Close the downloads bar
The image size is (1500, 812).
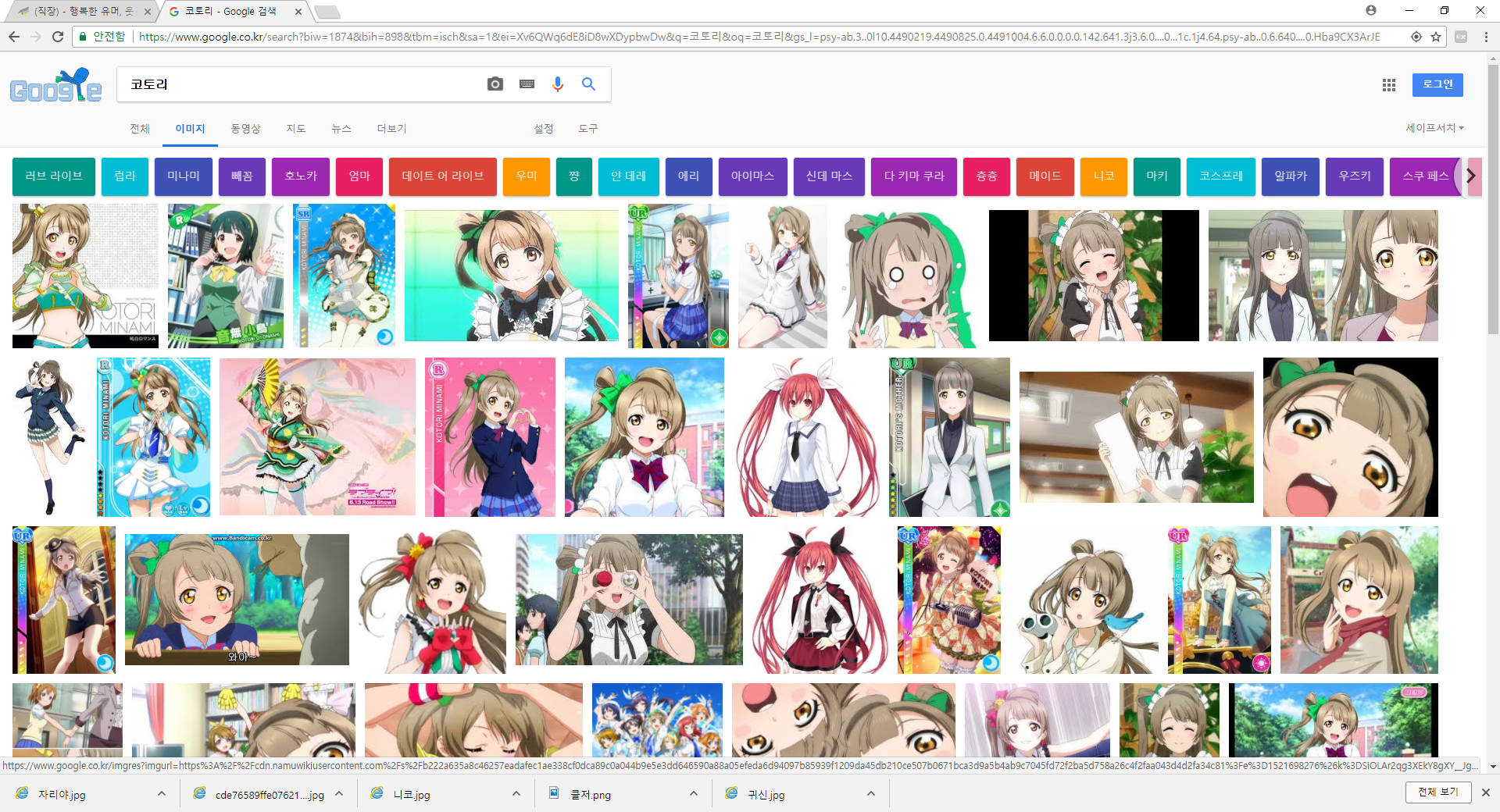coord(1486,792)
